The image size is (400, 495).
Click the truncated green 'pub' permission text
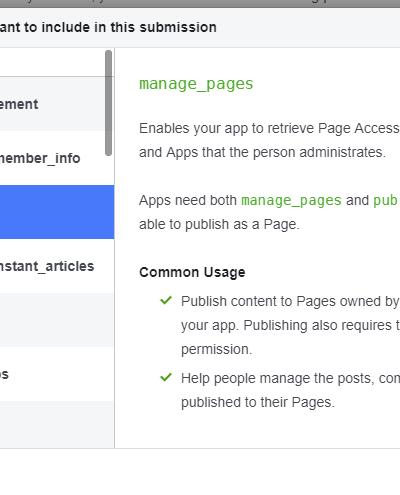pyautogui.click(x=386, y=200)
